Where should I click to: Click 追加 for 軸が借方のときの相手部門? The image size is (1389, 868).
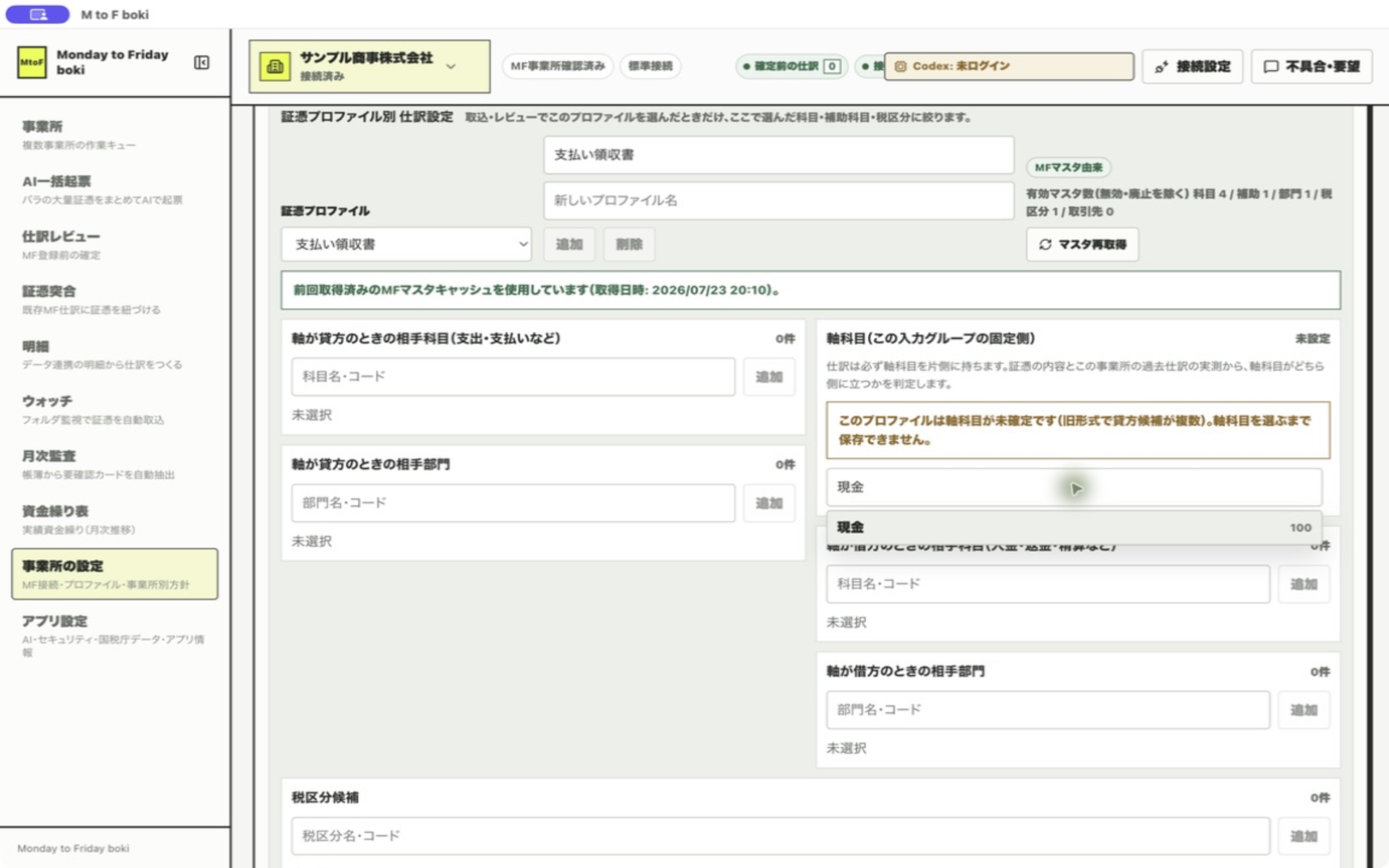1304,710
